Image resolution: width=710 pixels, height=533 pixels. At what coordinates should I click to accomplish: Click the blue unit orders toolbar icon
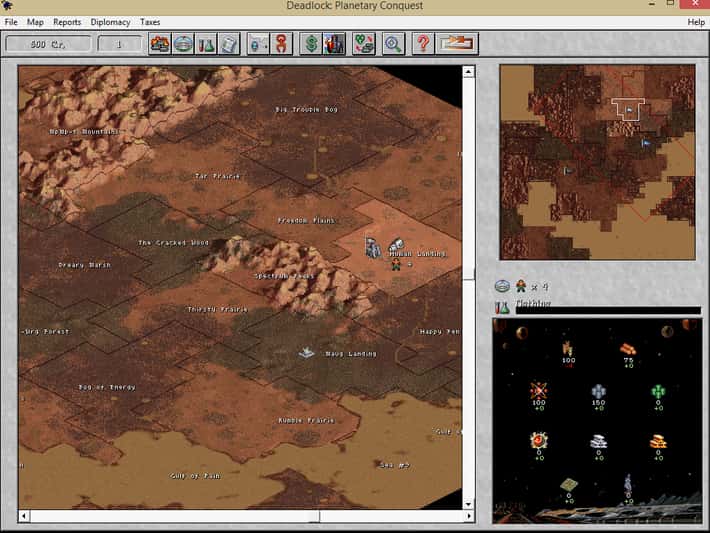(x=259, y=44)
